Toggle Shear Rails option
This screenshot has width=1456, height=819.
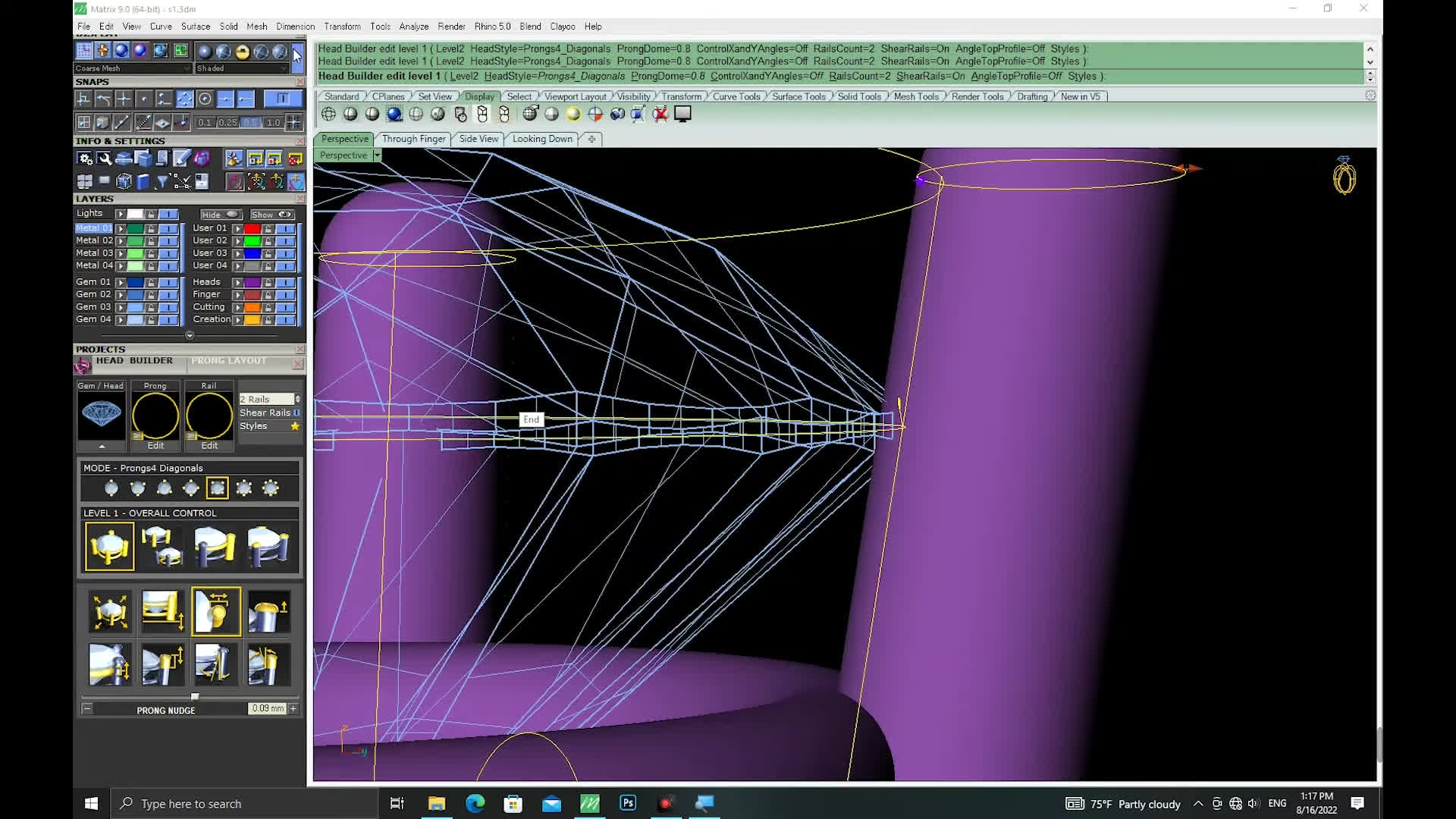297,413
